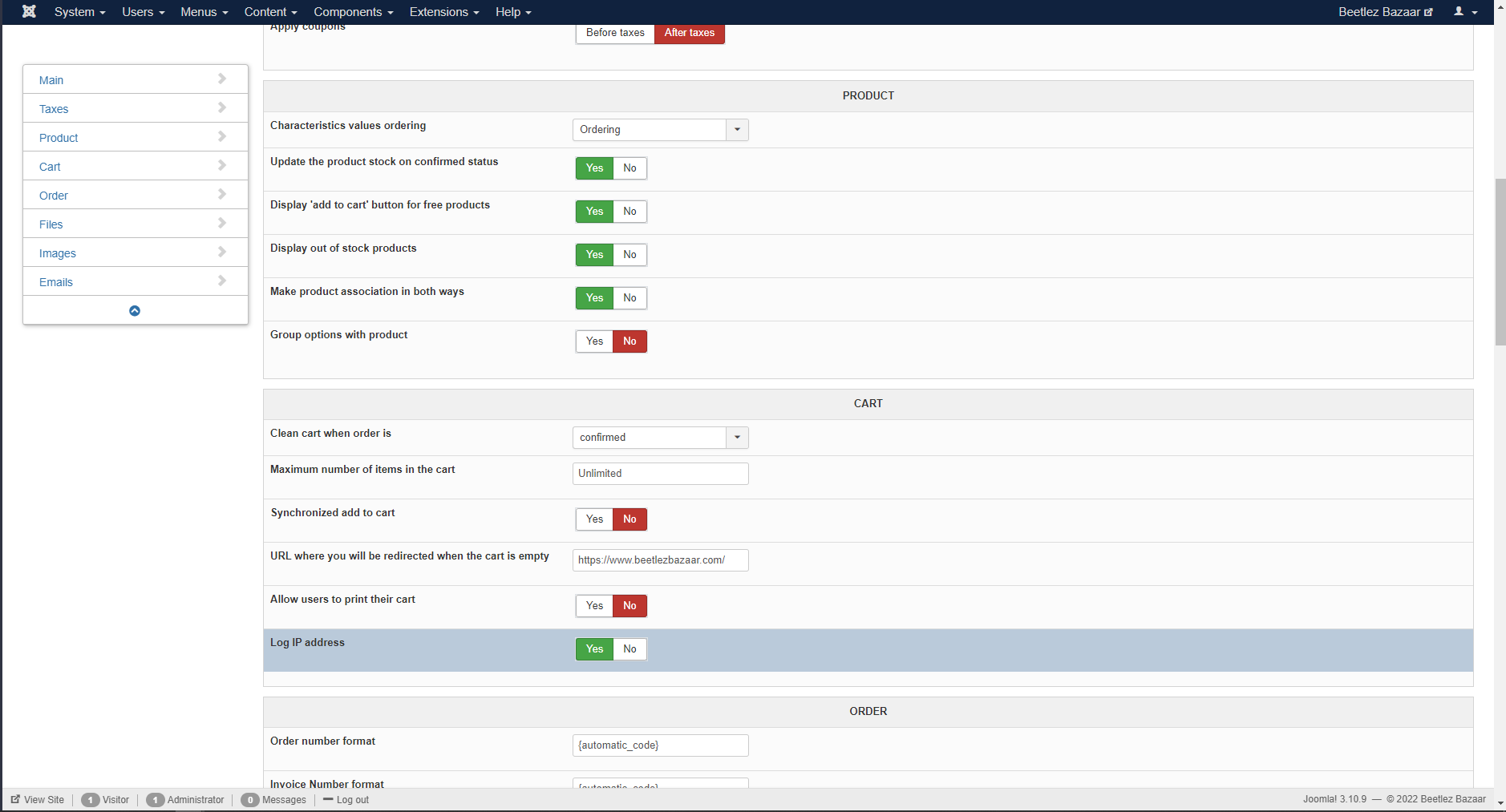
Task: Set Update product stock on confirmed to Yes
Action: (594, 168)
